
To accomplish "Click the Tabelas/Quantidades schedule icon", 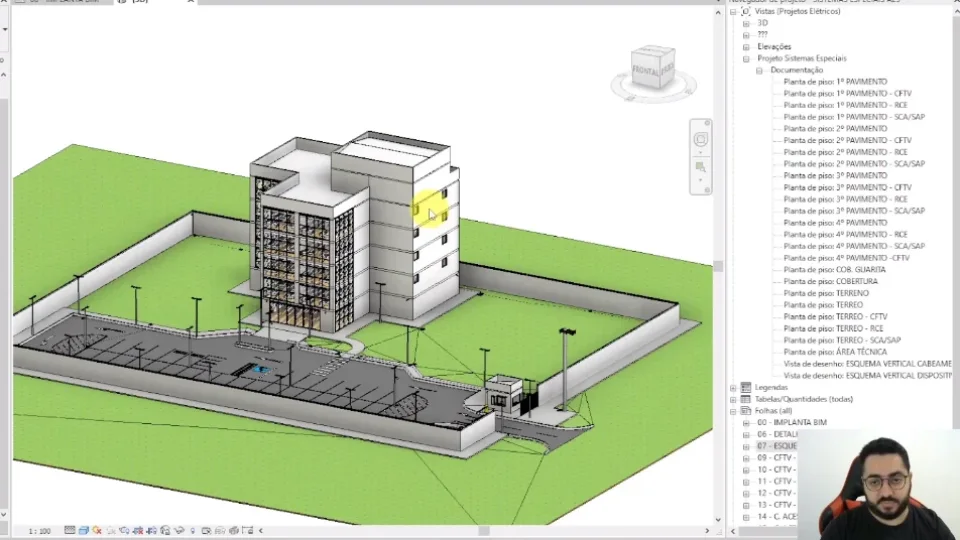I will pos(746,399).
